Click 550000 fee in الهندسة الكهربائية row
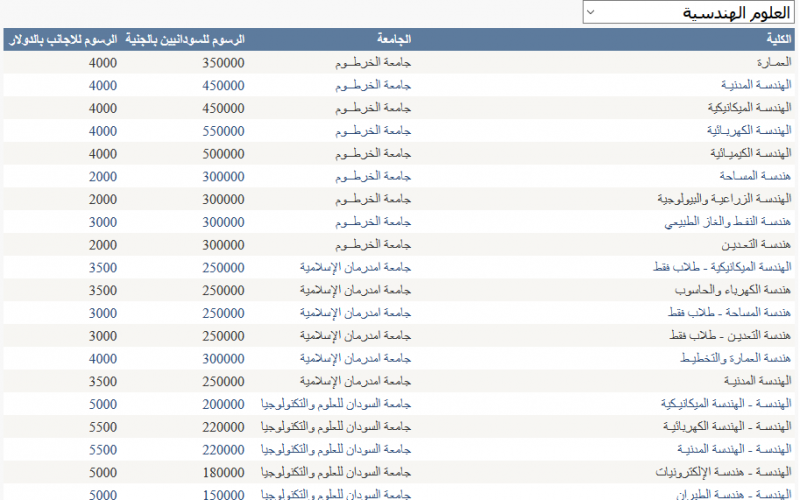This screenshot has width=800, height=500. click(223, 131)
